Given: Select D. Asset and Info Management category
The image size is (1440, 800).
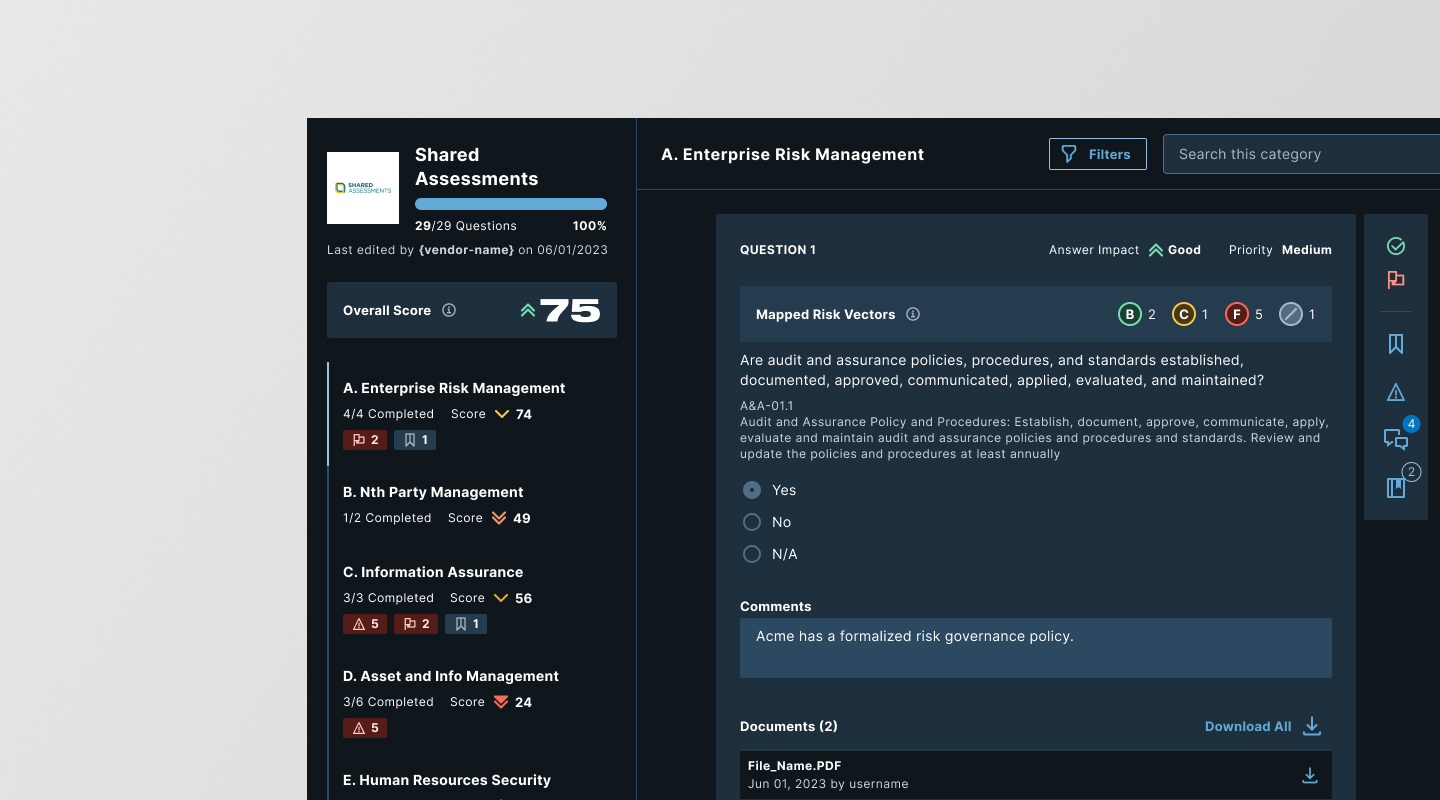Looking at the screenshot, I should click(451, 676).
